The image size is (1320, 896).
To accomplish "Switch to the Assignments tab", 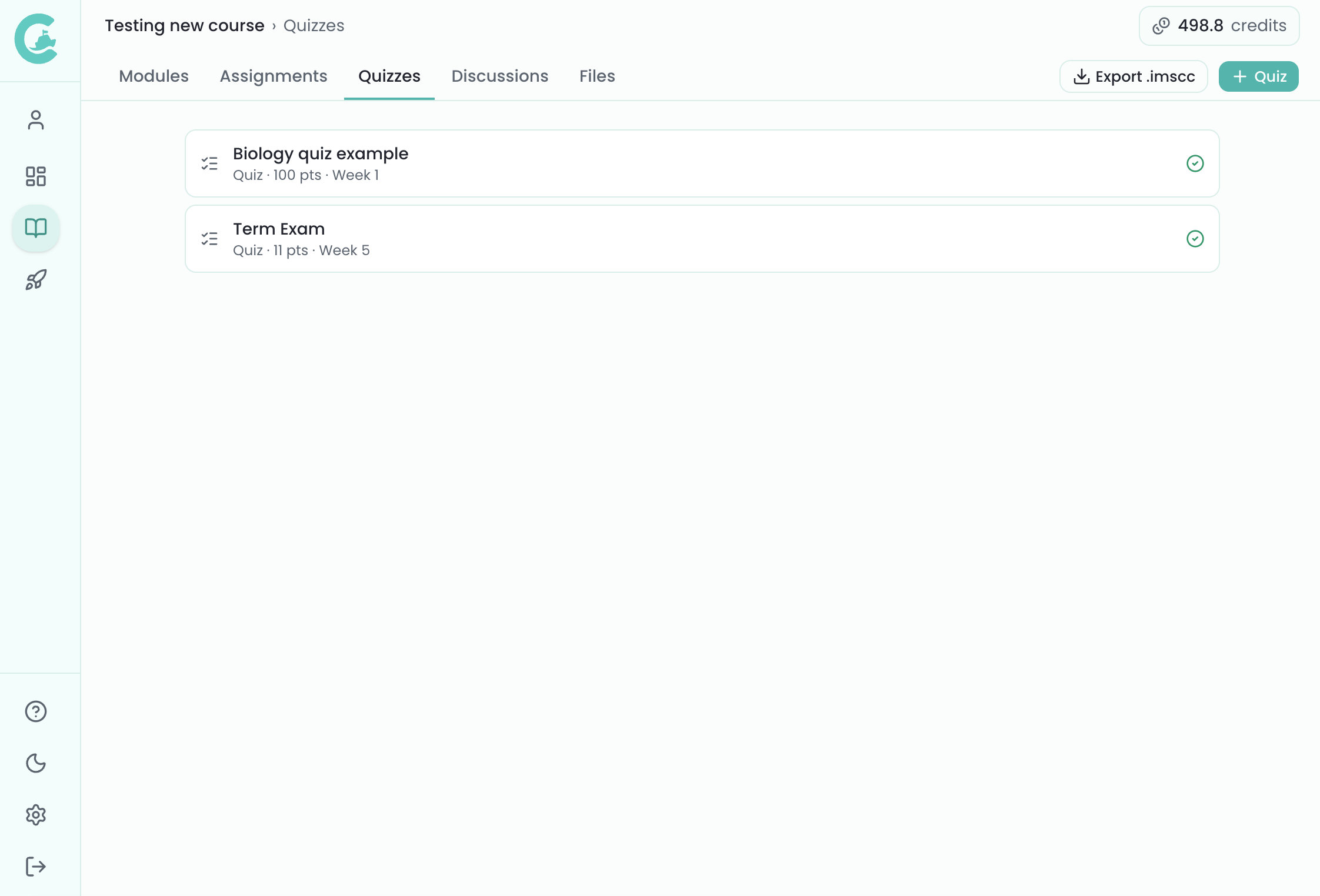I will [x=274, y=76].
